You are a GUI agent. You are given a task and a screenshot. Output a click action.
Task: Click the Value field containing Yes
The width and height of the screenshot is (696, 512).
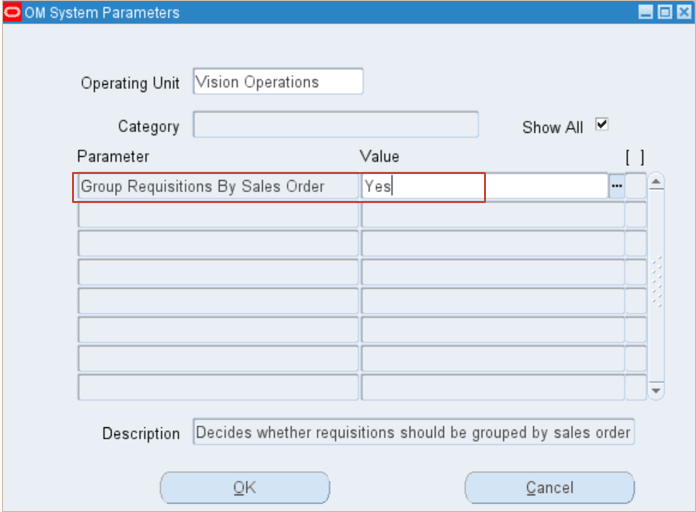click(x=484, y=187)
